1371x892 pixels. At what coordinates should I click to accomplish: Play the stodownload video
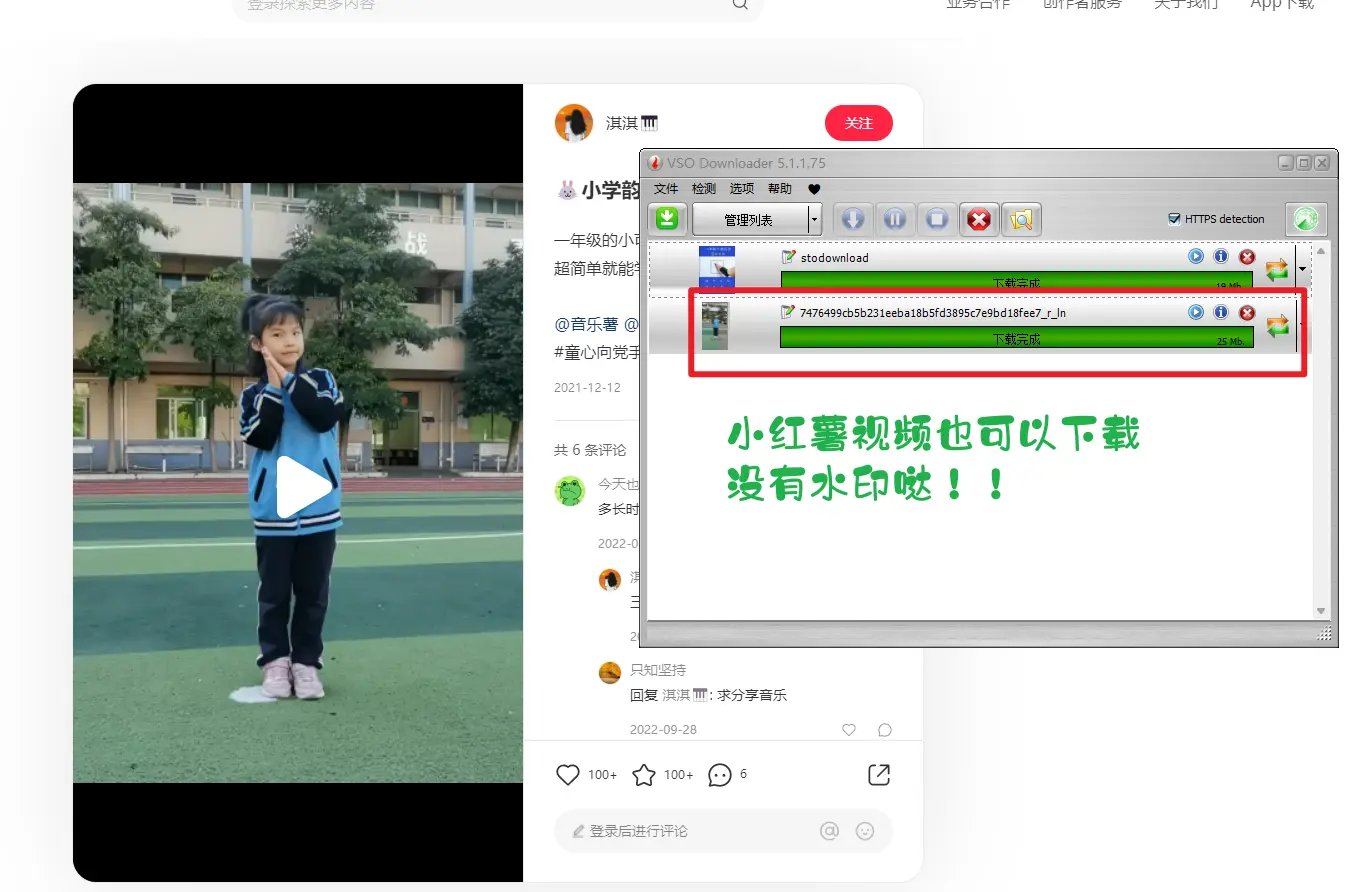(1196, 257)
